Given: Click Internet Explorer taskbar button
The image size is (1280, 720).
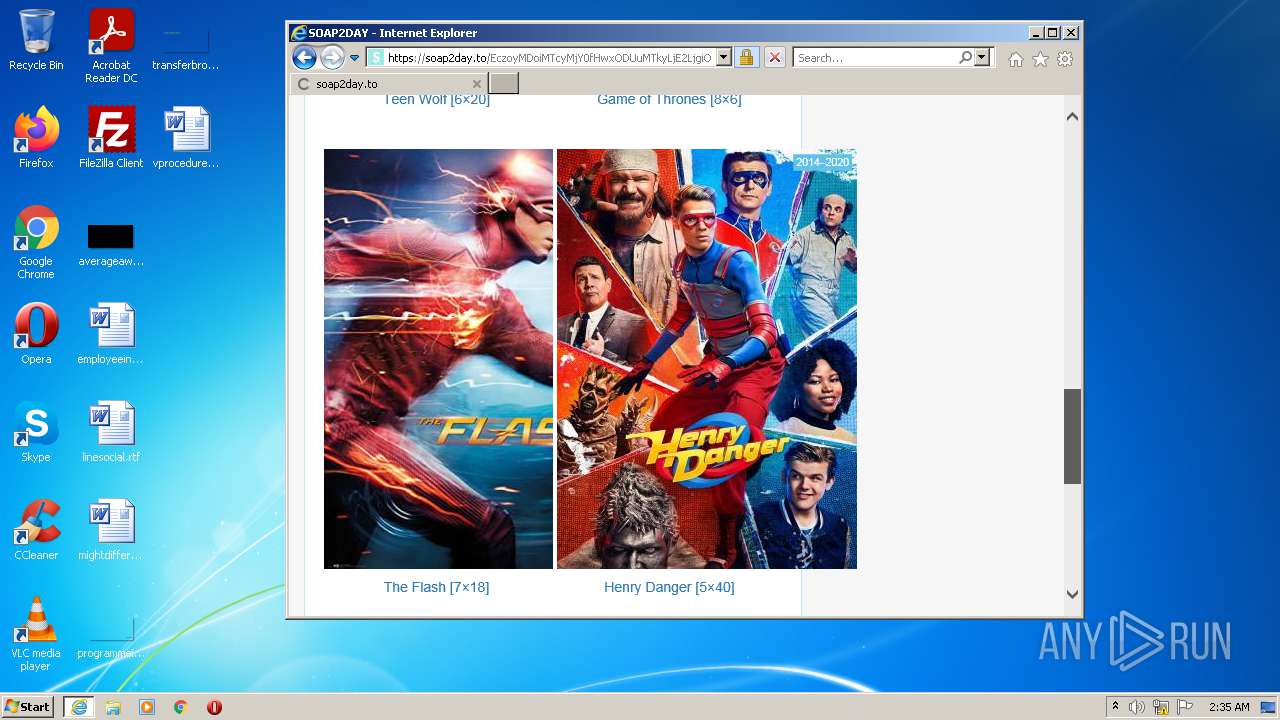Looking at the screenshot, I should click(x=78, y=707).
